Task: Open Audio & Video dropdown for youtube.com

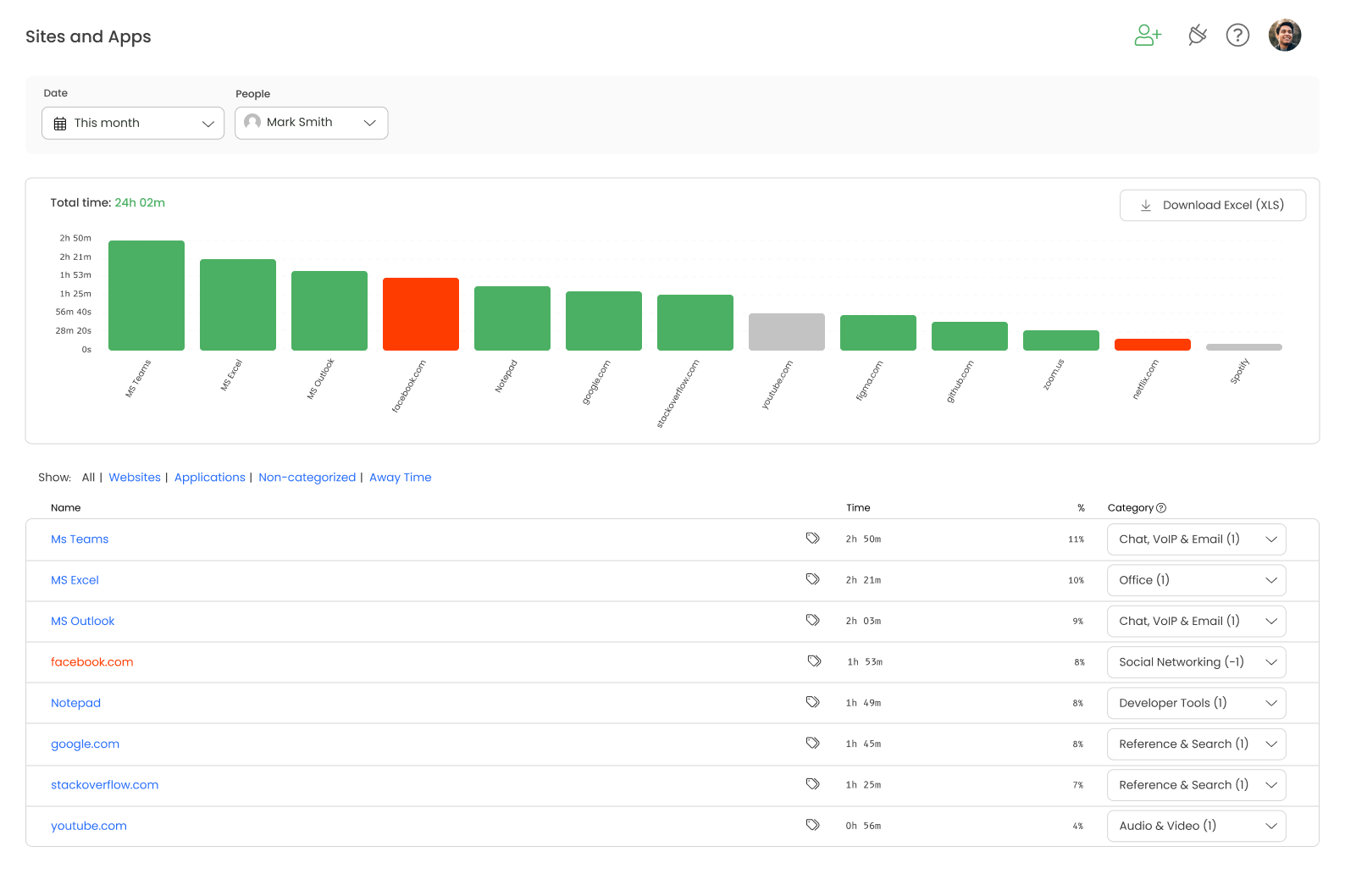Action: [1196, 826]
